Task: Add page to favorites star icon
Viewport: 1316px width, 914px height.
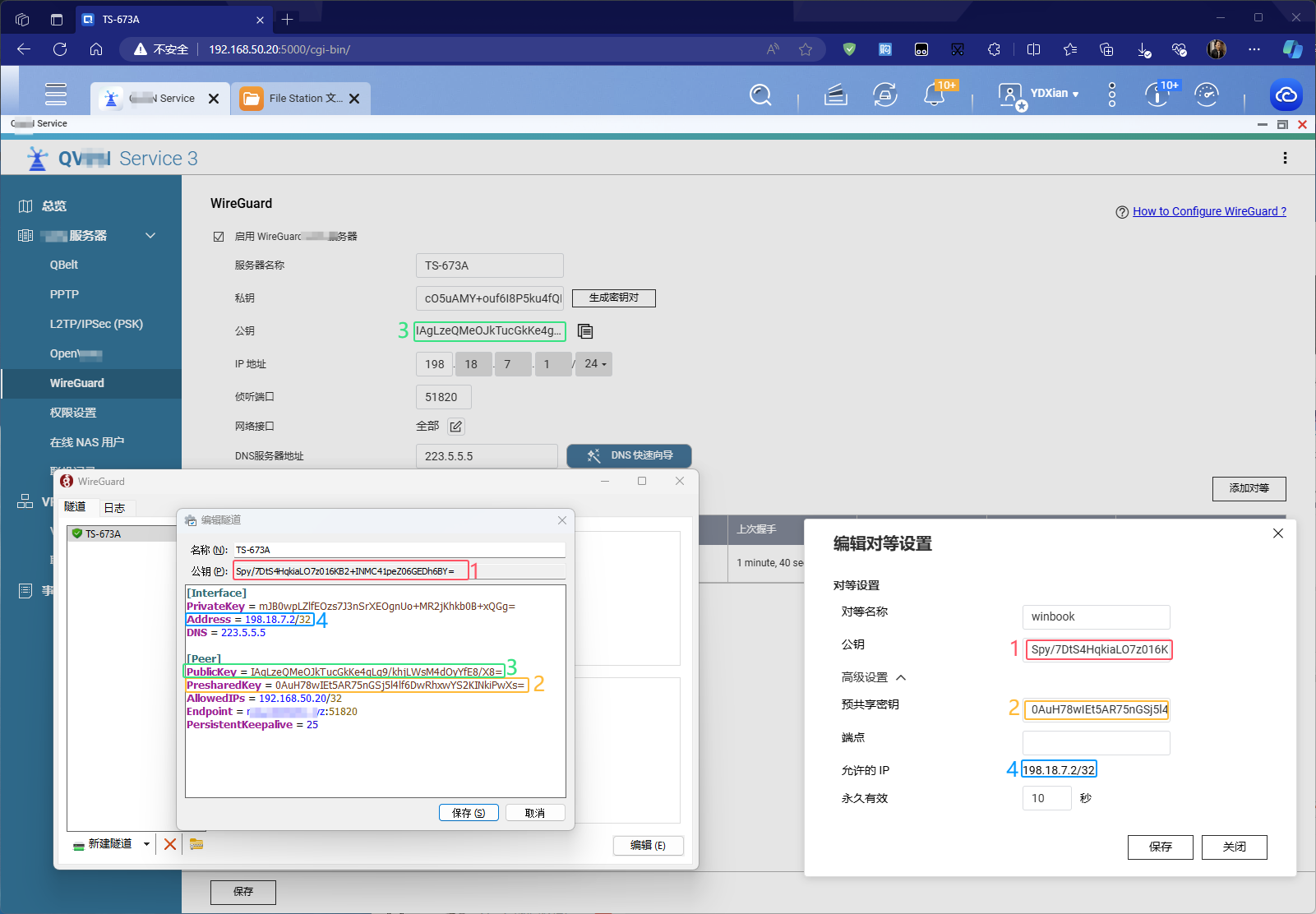Action: point(806,49)
